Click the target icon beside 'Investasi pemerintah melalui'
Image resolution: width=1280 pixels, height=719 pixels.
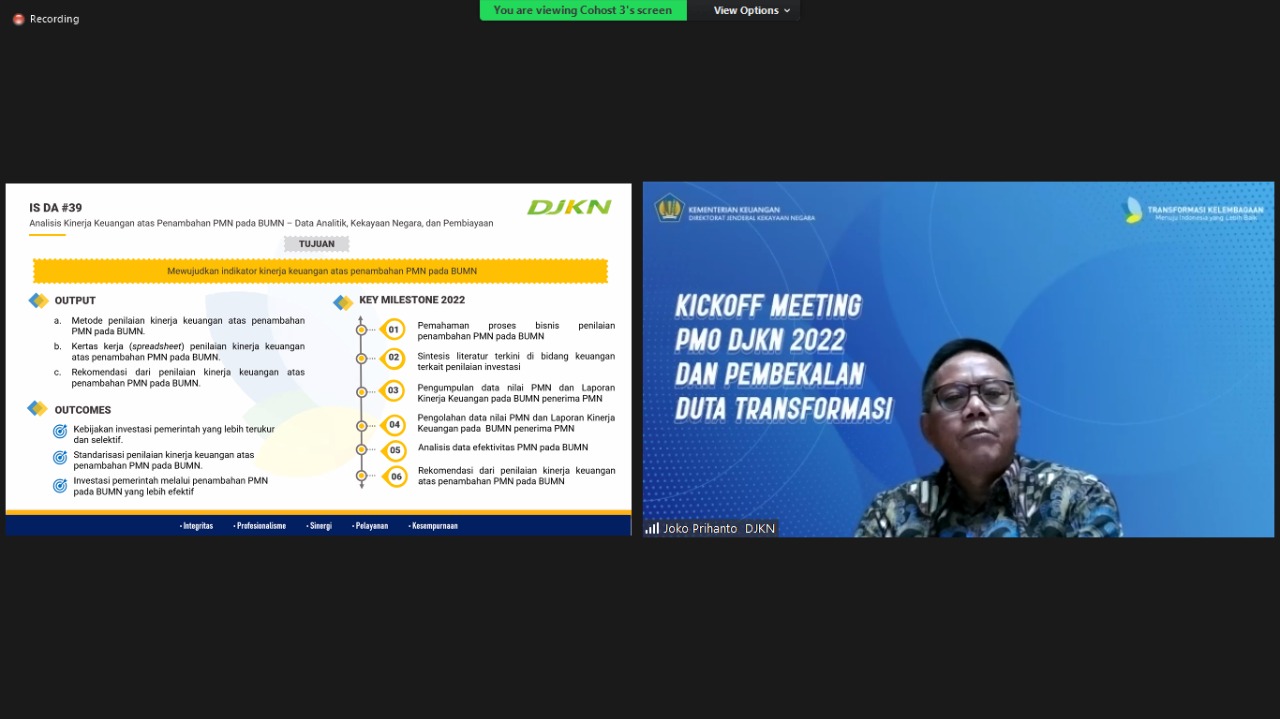coord(60,485)
